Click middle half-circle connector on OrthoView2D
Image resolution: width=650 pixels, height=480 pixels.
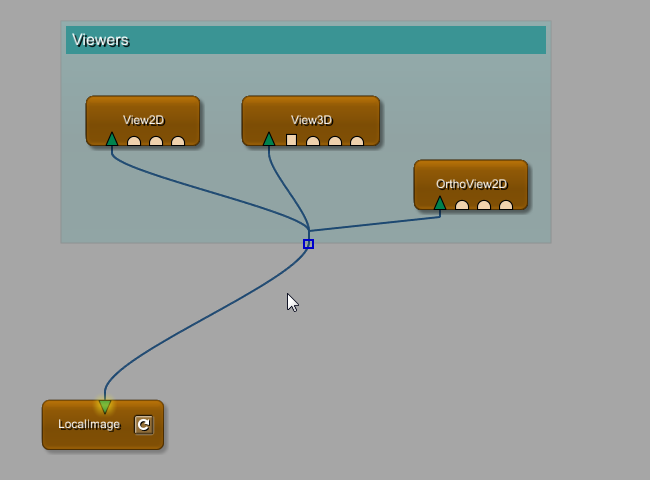click(484, 205)
